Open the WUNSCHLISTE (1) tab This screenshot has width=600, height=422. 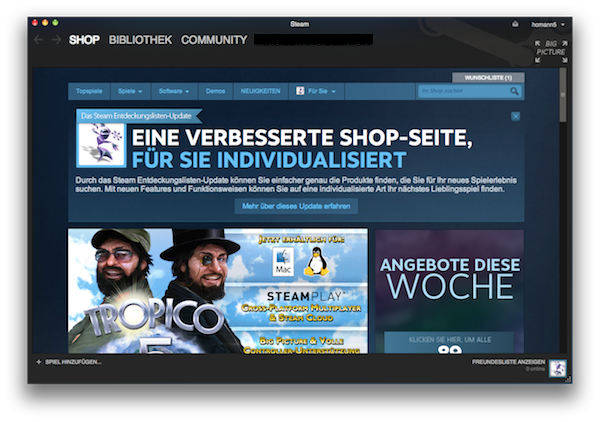(x=488, y=78)
